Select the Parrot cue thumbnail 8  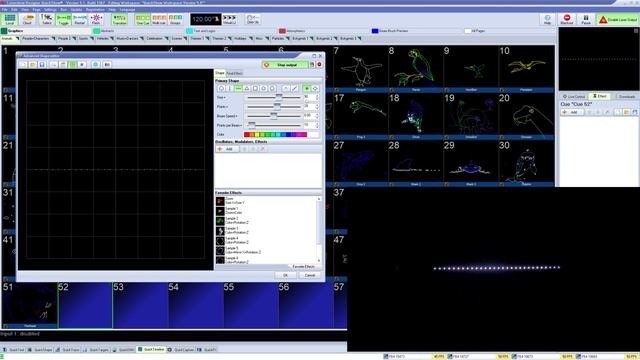pos(416,69)
